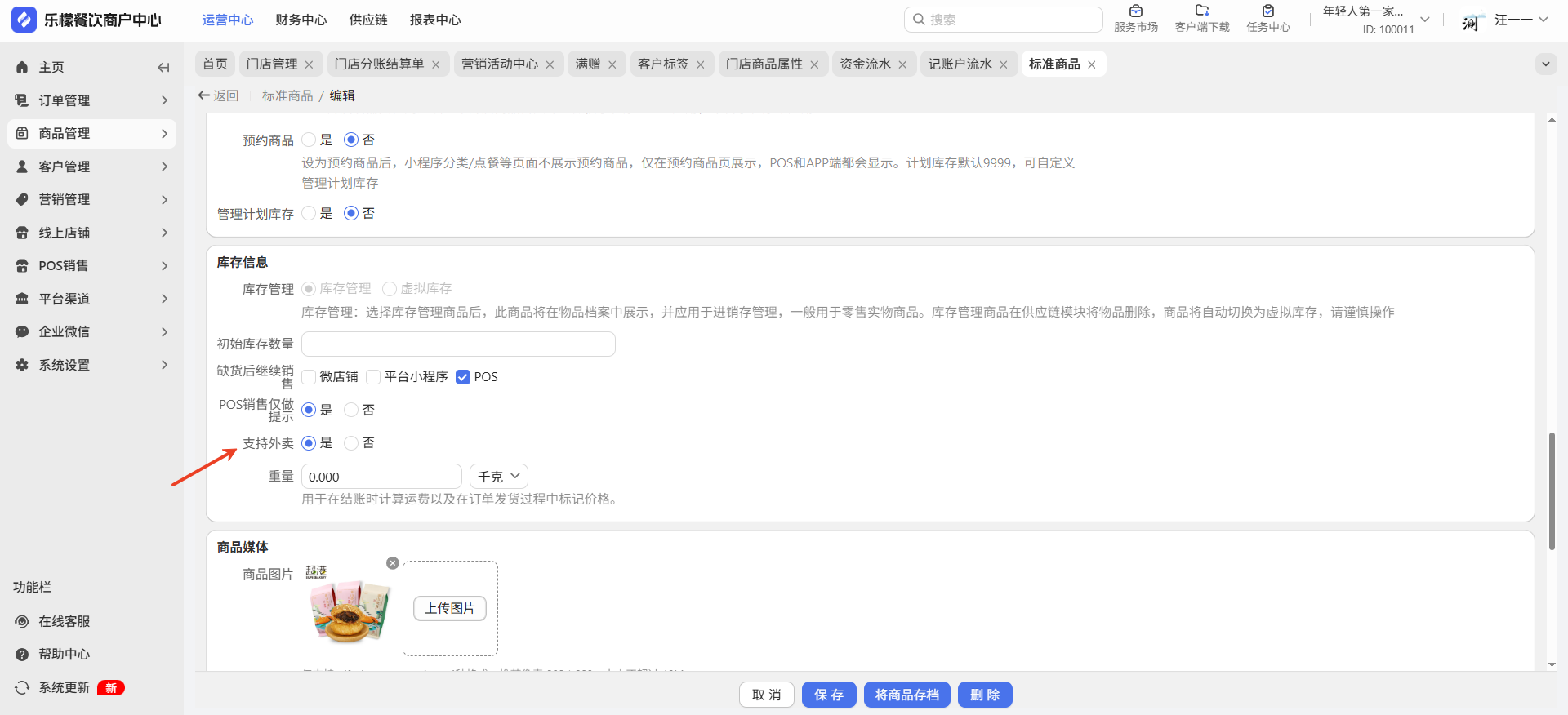The width and height of the screenshot is (1568, 715).
Task: Select 否 for 预约商品
Action: pos(351,140)
